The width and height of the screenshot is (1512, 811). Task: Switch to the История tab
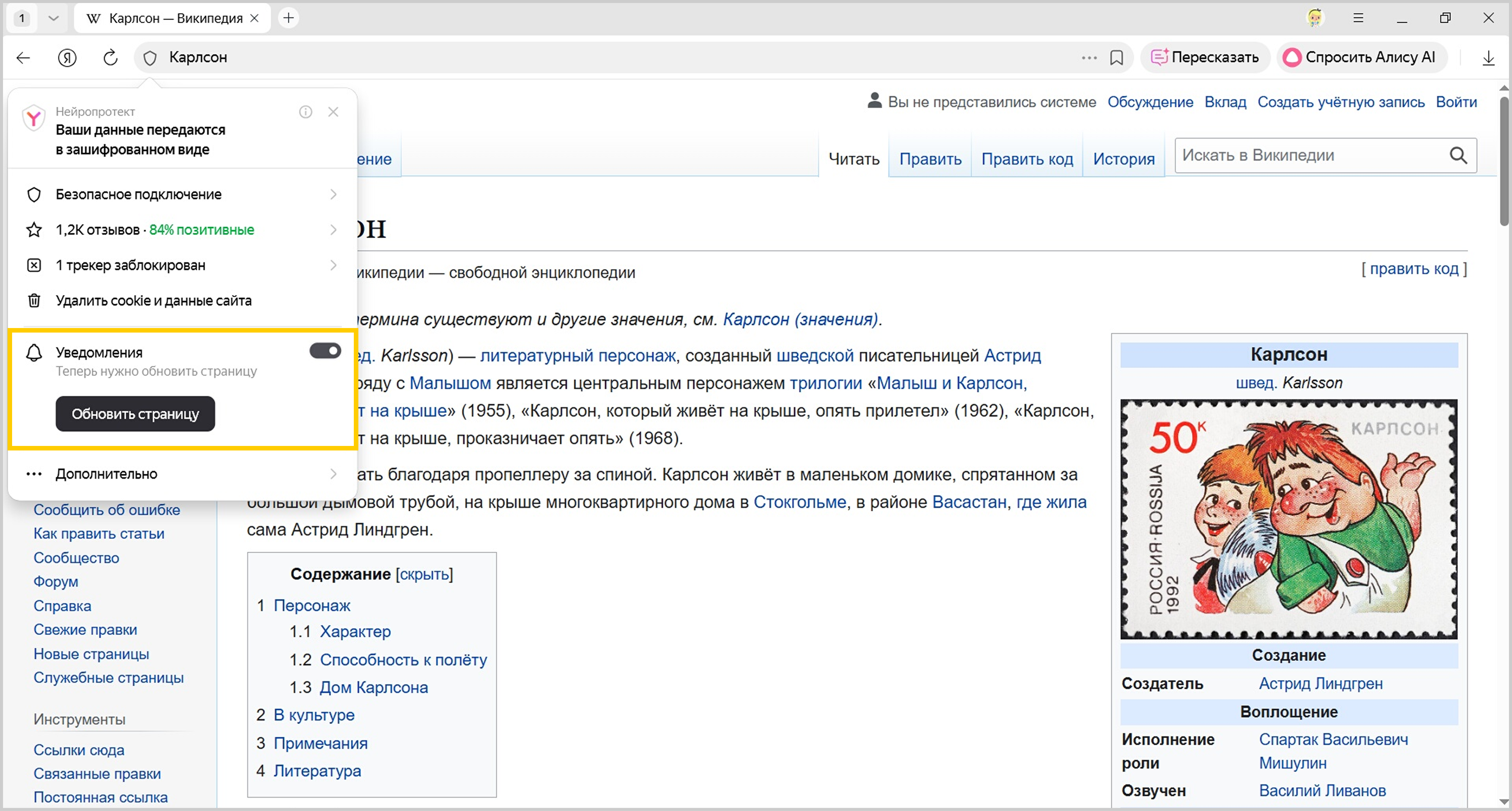click(x=1123, y=159)
